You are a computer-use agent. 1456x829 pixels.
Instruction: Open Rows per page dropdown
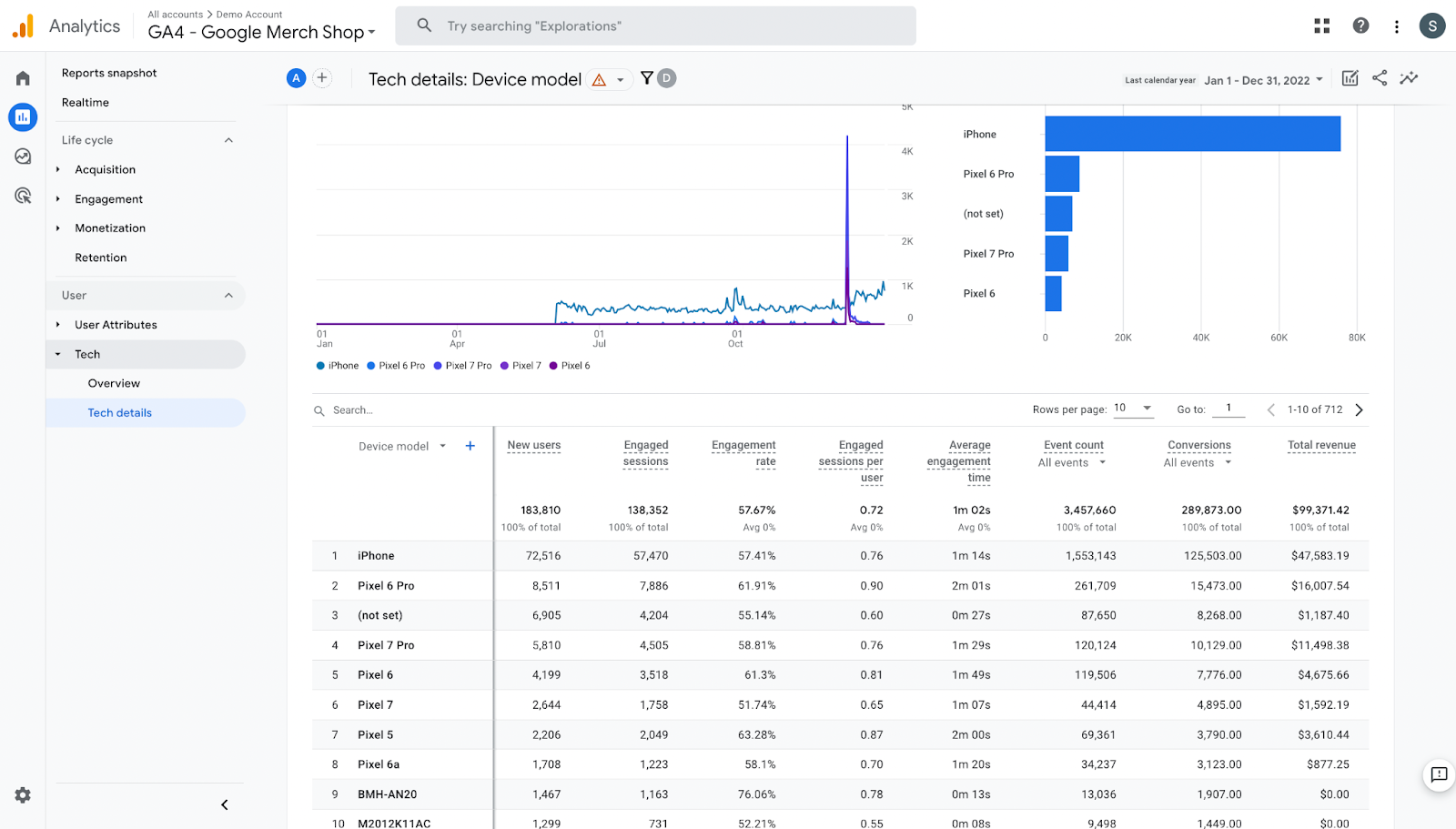click(1133, 409)
